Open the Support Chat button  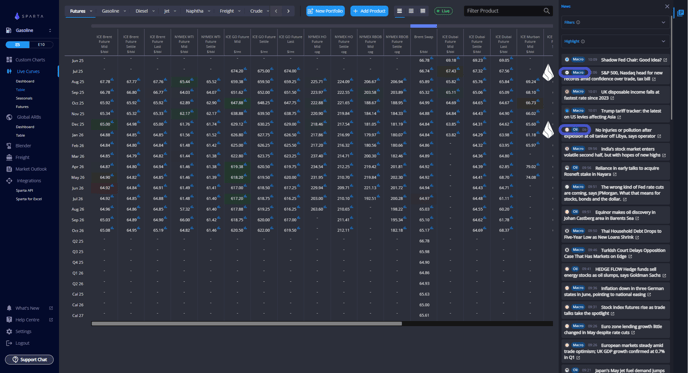pyautogui.click(x=29, y=359)
